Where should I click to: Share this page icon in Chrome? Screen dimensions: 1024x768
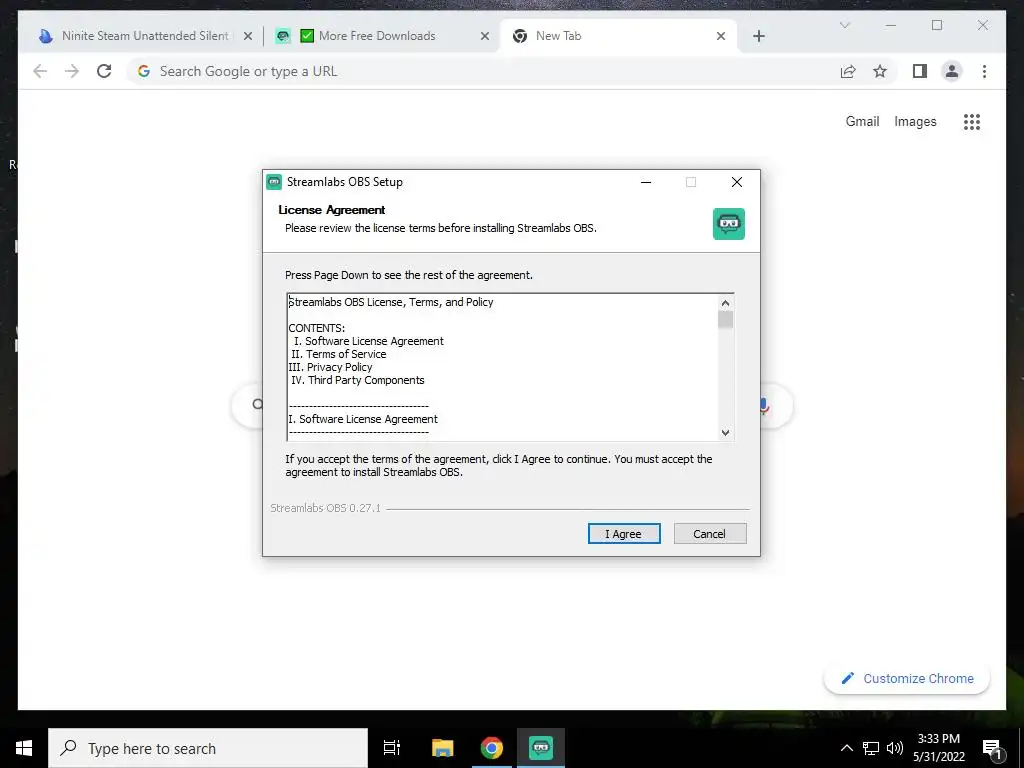click(848, 71)
